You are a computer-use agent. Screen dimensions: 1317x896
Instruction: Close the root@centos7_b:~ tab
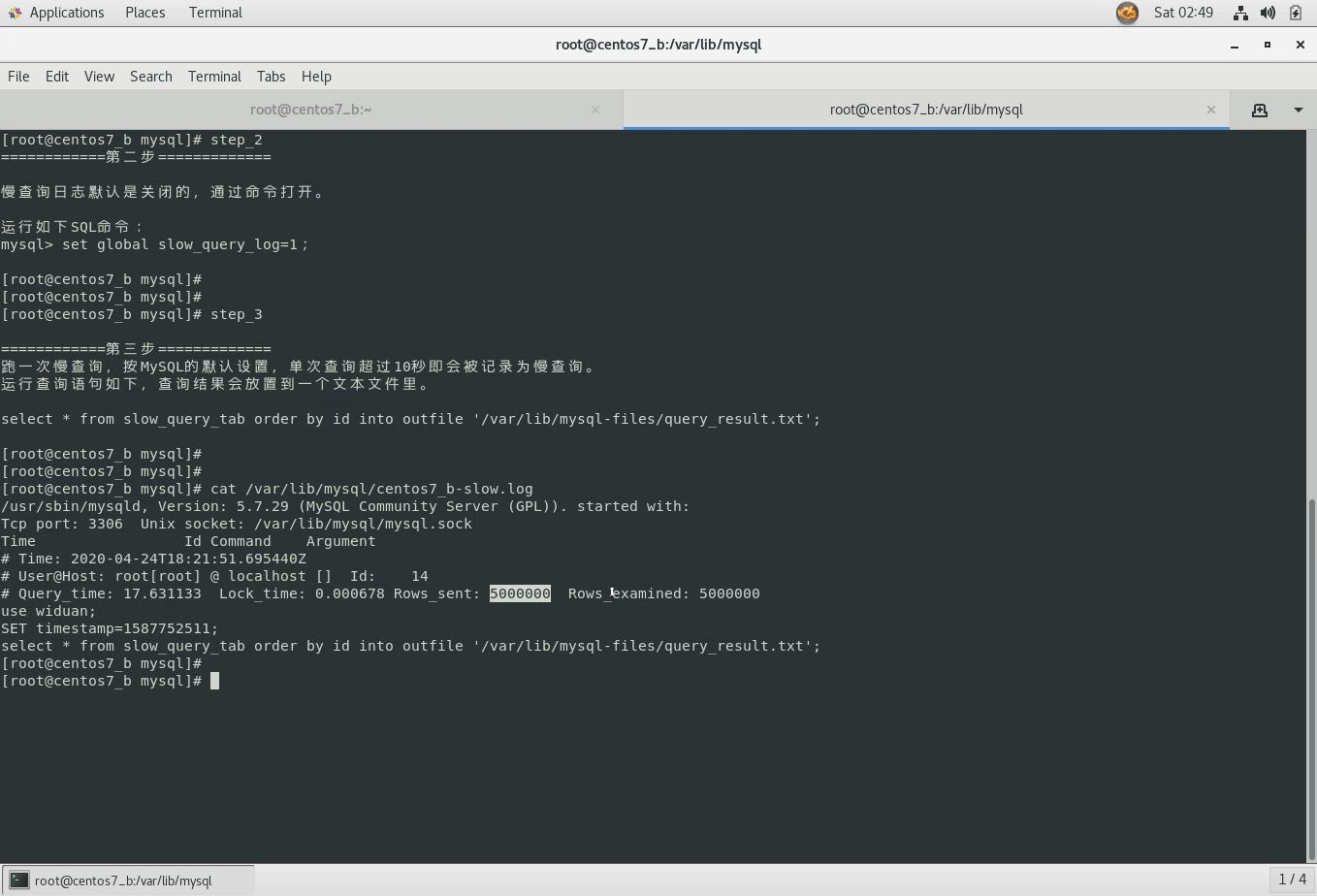click(594, 110)
